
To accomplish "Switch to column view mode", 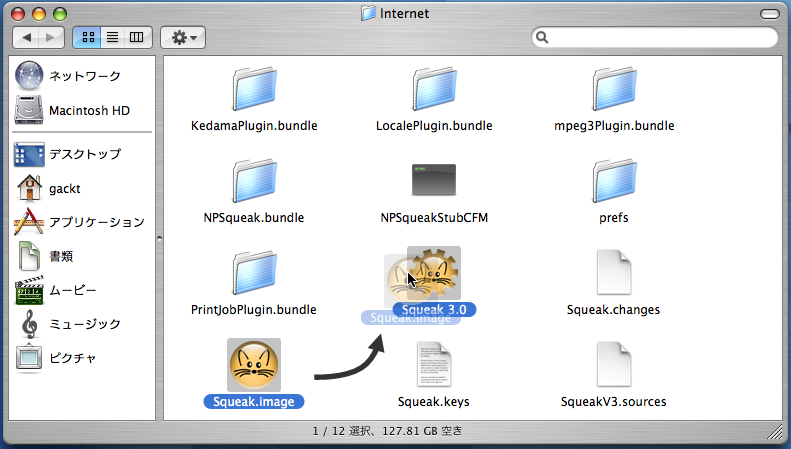I will pyautogui.click(x=136, y=37).
